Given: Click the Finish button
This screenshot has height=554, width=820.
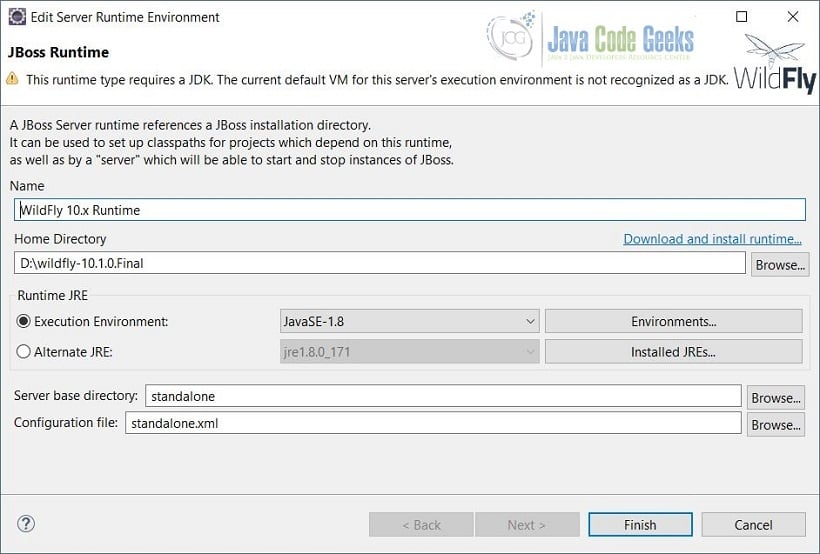Looking at the screenshot, I should coord(640,525).
